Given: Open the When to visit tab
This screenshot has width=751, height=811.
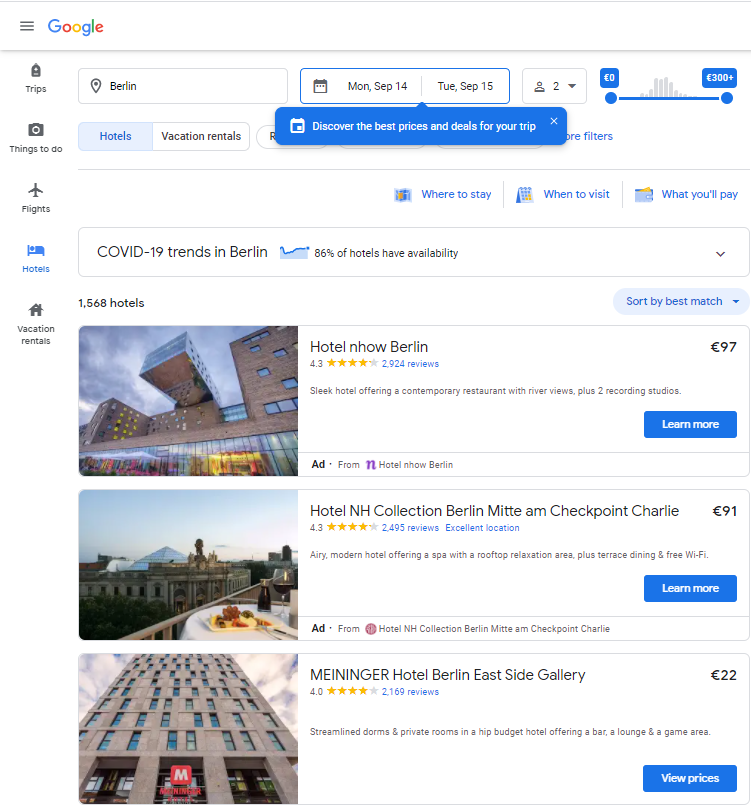Looking at the screenshot, I should (564, 194).
